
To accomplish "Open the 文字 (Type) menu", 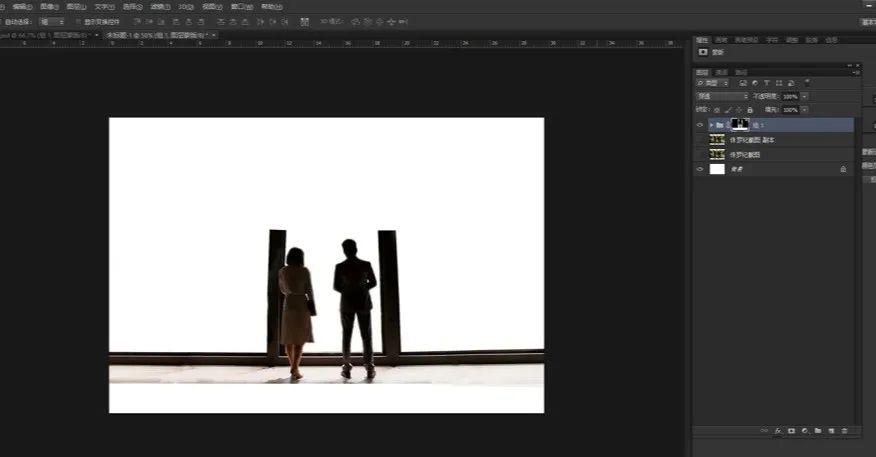I will [x=104, y=7].
